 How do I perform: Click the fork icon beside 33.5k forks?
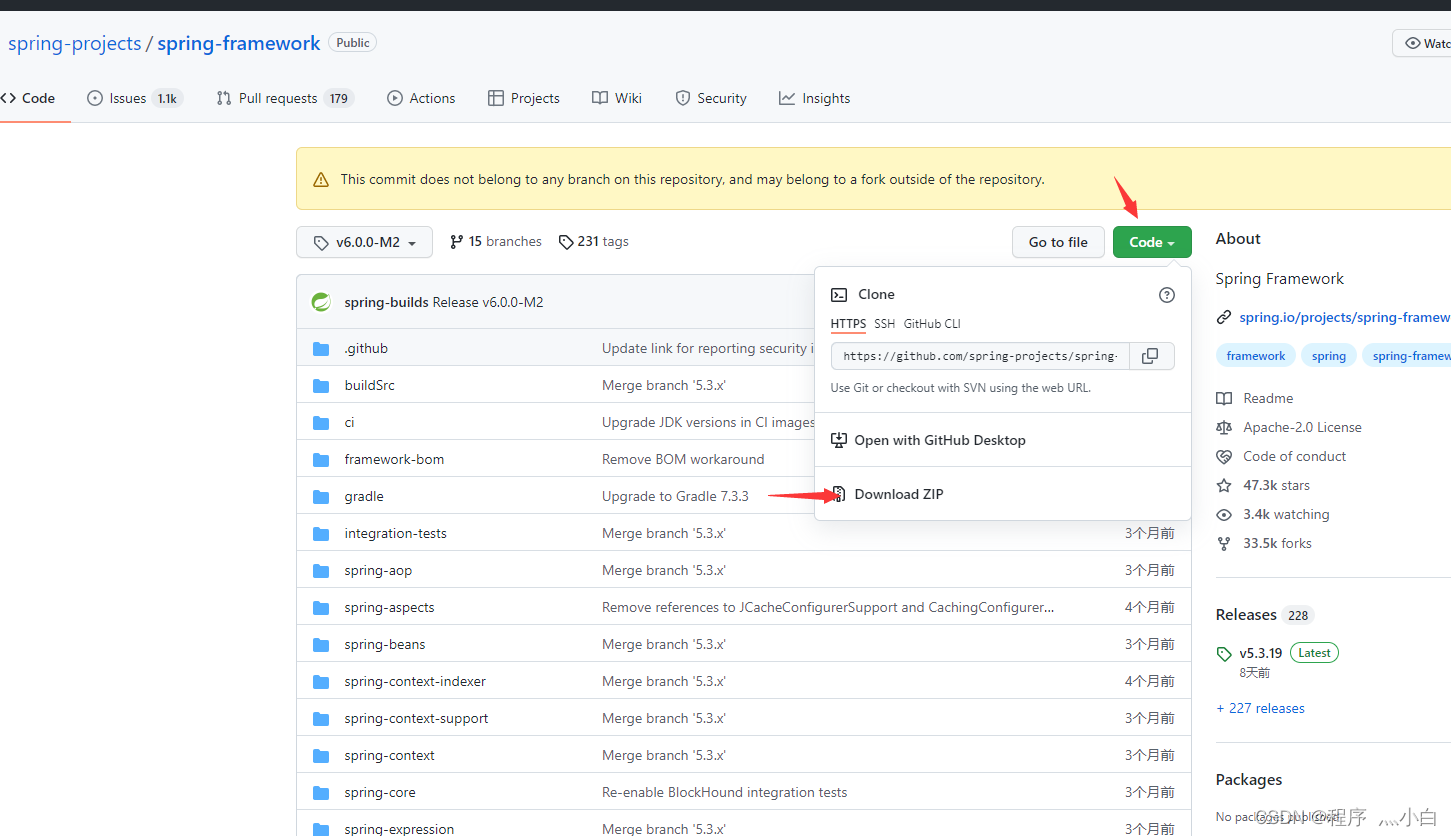click(x=1224, y=543)
